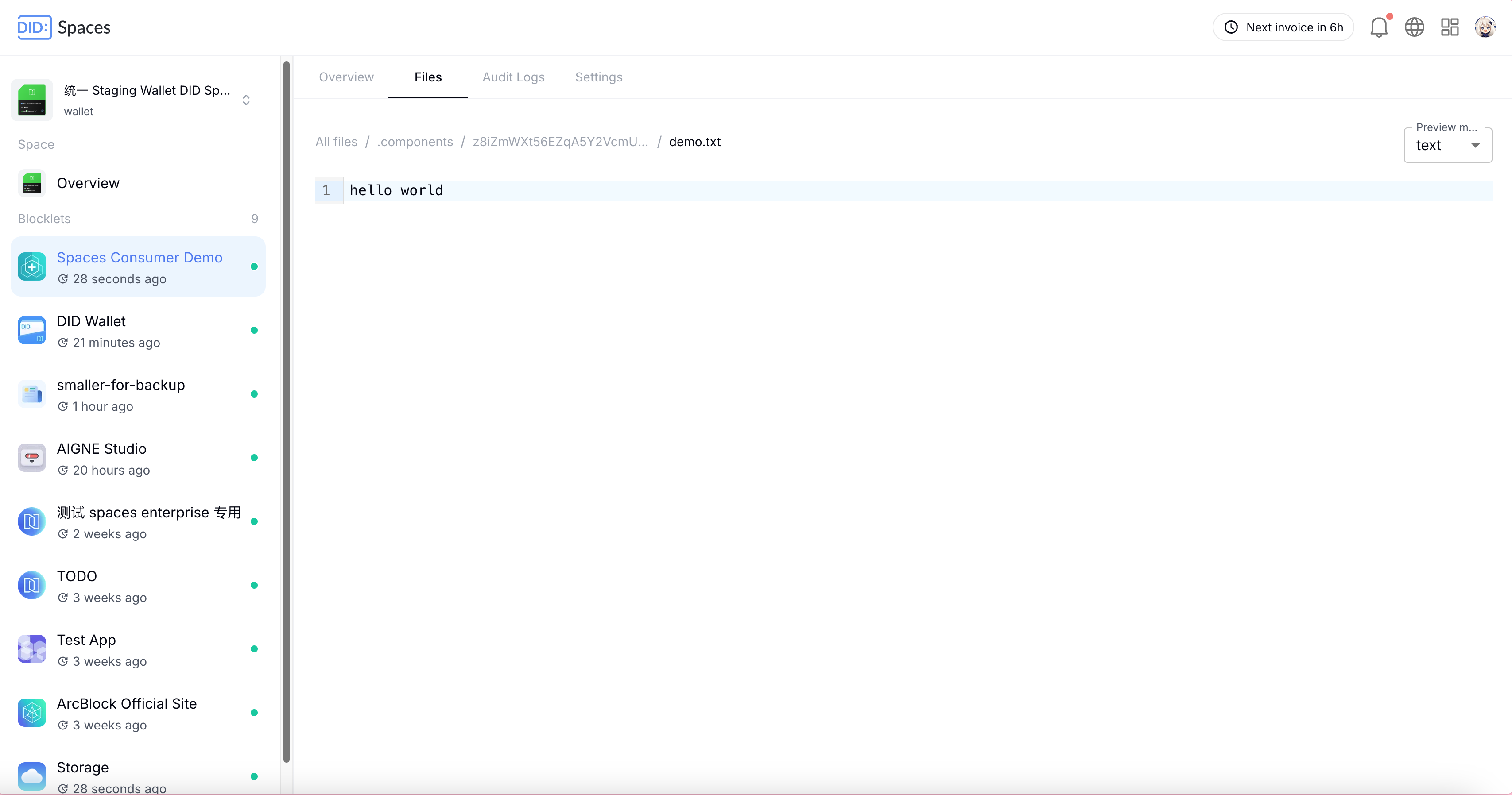Switch to the Settings tab
Image resolution: width=1512 pixels, height=795 pixels.
pos(598,77)
